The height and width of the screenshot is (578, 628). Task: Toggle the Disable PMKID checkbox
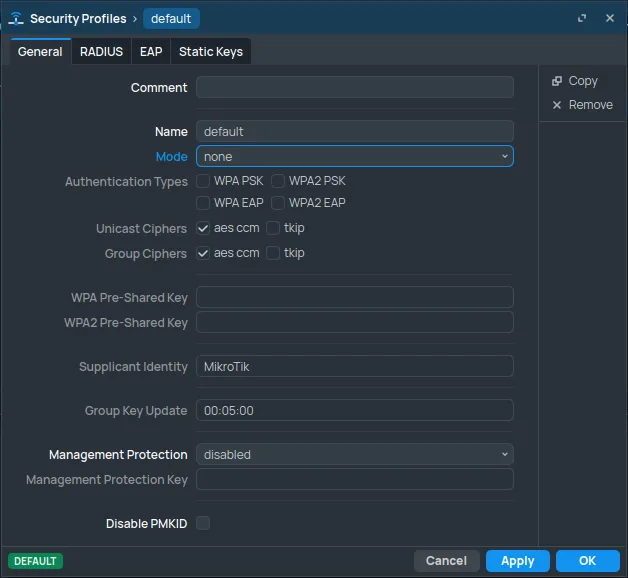(x=203, y=523)
